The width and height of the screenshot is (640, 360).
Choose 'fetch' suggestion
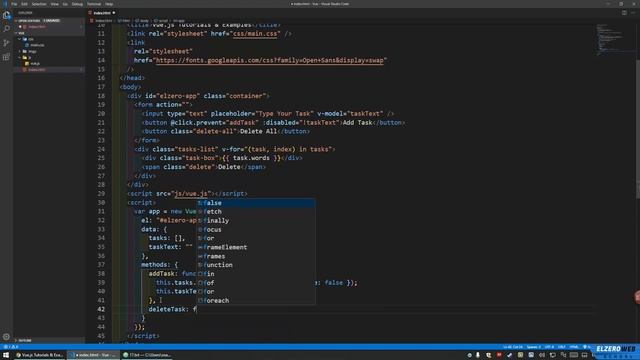point(256,212)
